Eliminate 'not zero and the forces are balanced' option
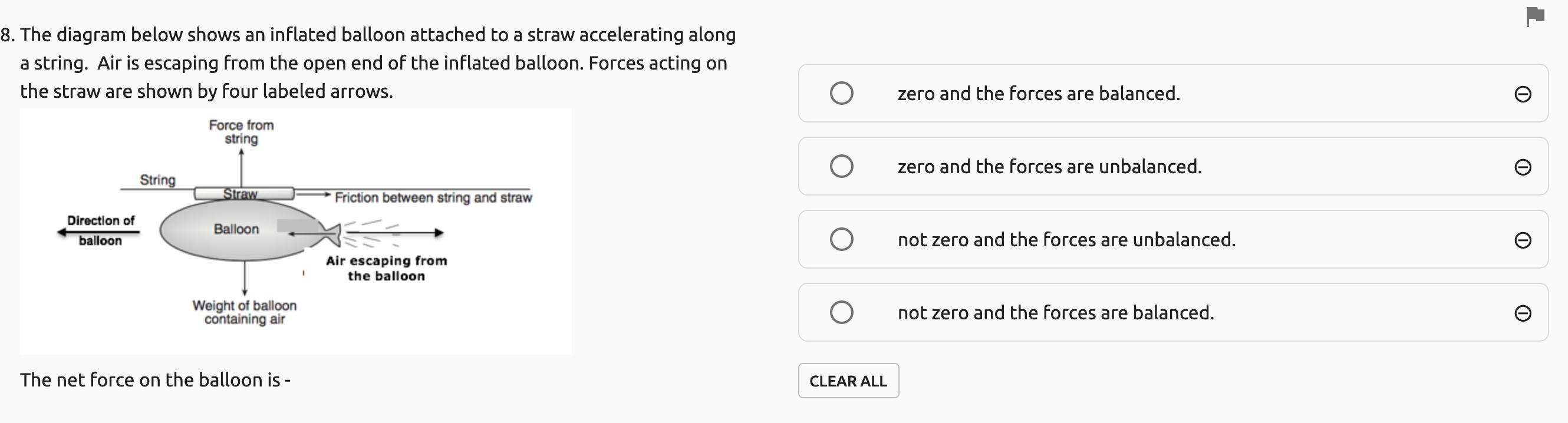The height and width of the screenshot is (423, 1568). click(x=1523, y=313)
